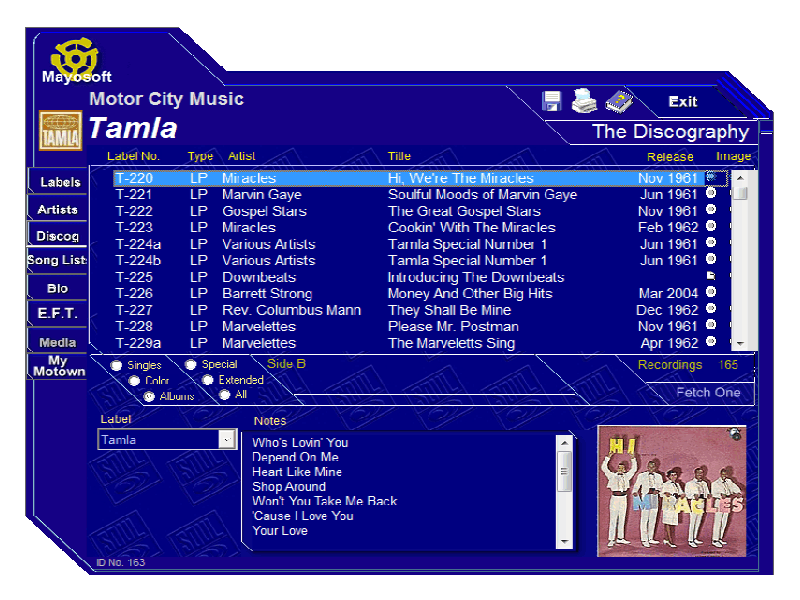Select row T-227 They Shall Be Mine
Image resolution: width=800 pixels, height=600 pixels.
409,310
